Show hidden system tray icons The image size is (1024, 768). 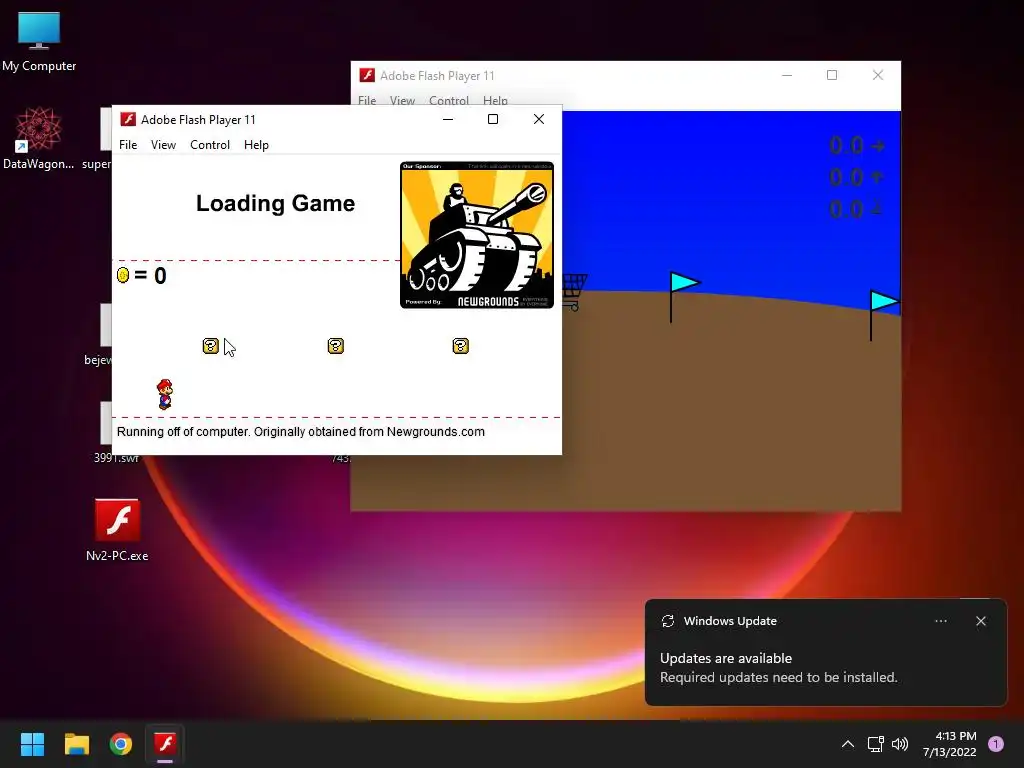(848, 744)
